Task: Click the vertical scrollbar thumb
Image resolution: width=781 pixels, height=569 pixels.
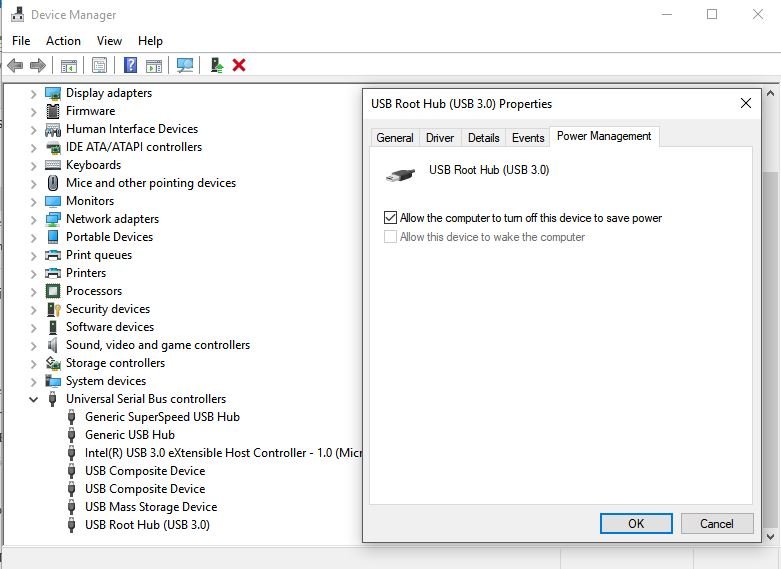Action: pos(770,349)
